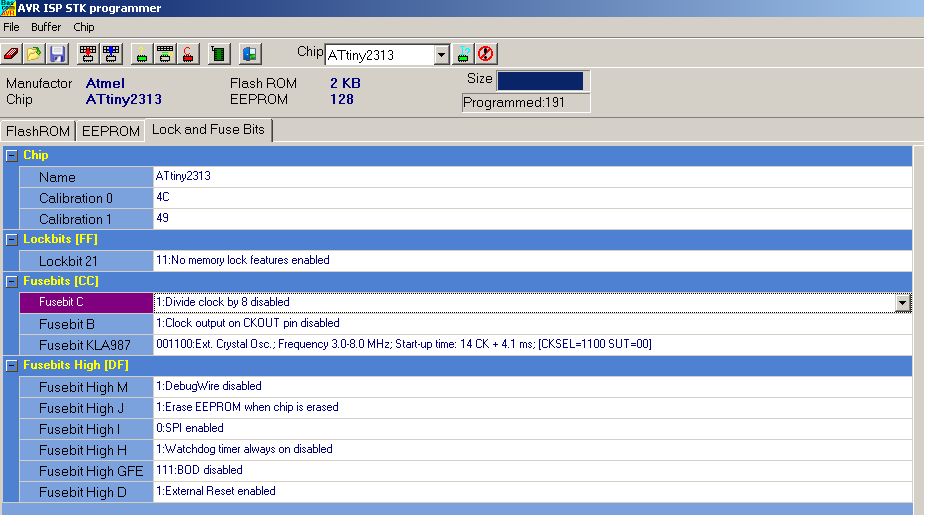Save the buffer with the floppy disk icon

tap(58, 54)
